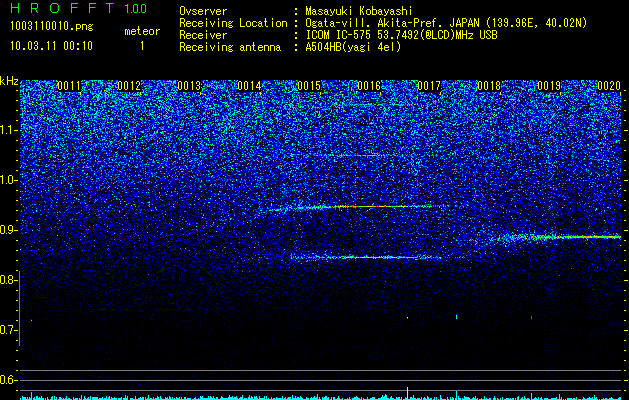Click the kHz axis unit label

tap(9, 81)
